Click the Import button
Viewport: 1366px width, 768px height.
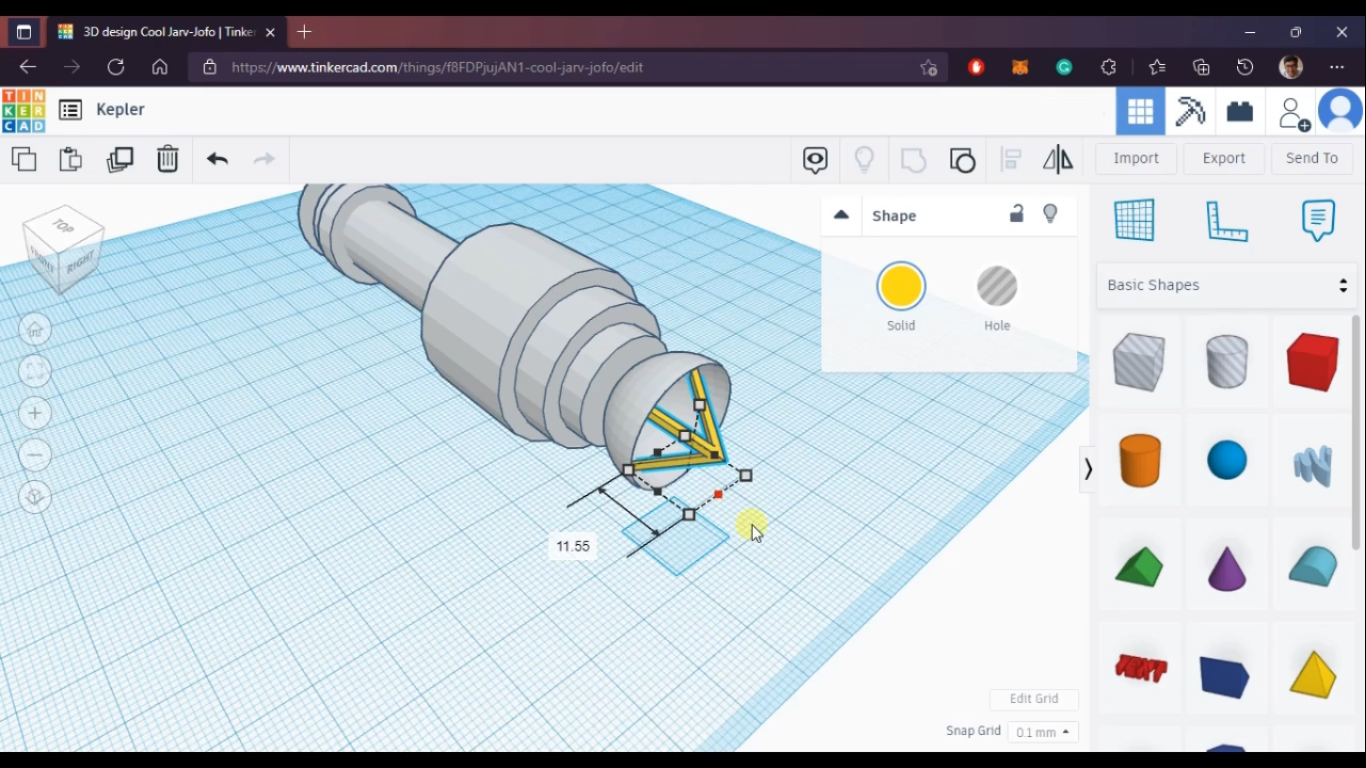(1136, 158)
